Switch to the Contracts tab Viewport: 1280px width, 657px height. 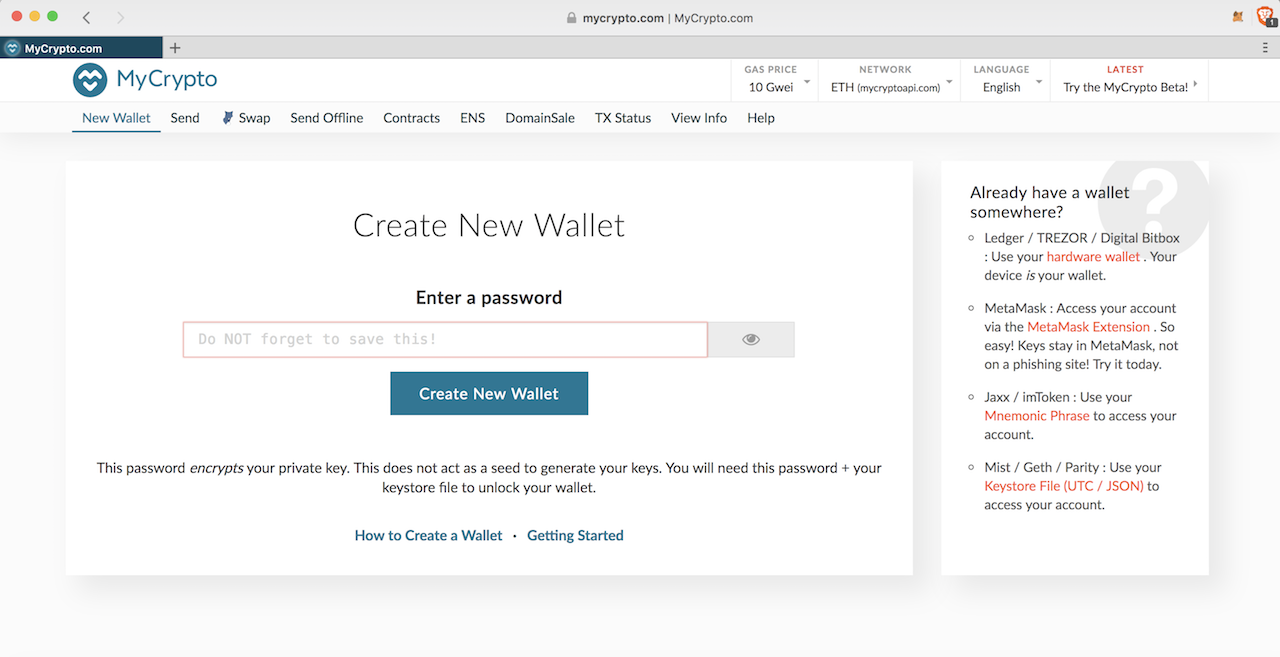click(x=411, y=118)
